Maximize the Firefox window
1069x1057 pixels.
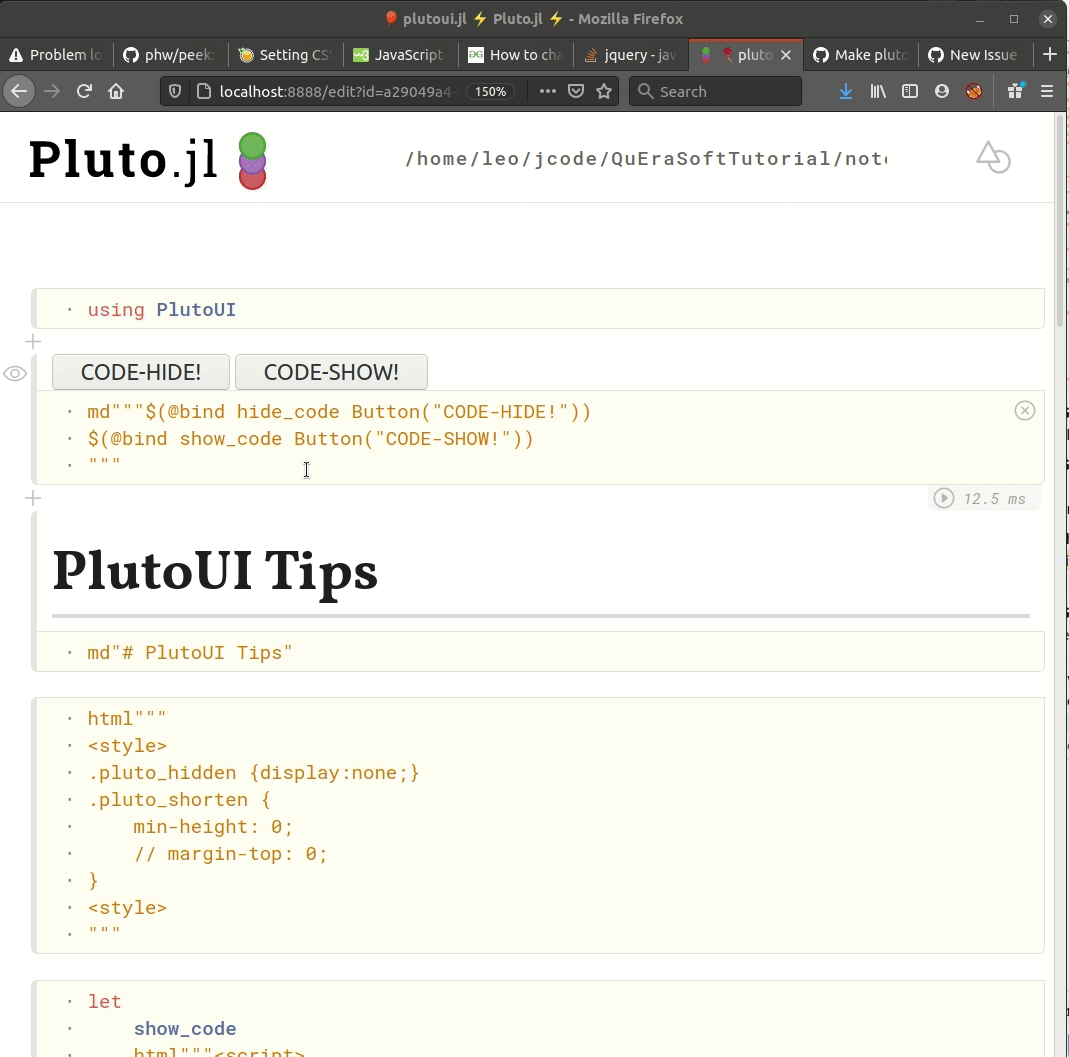coord(1014,19)
